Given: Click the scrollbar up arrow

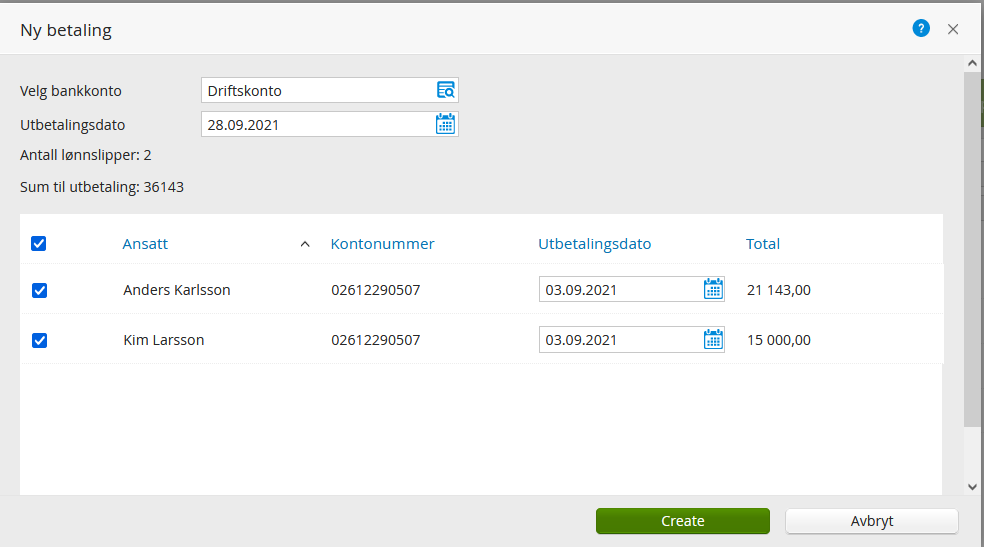Looking at the screenshot, I should pyautogui.click(x=972, y=63).
